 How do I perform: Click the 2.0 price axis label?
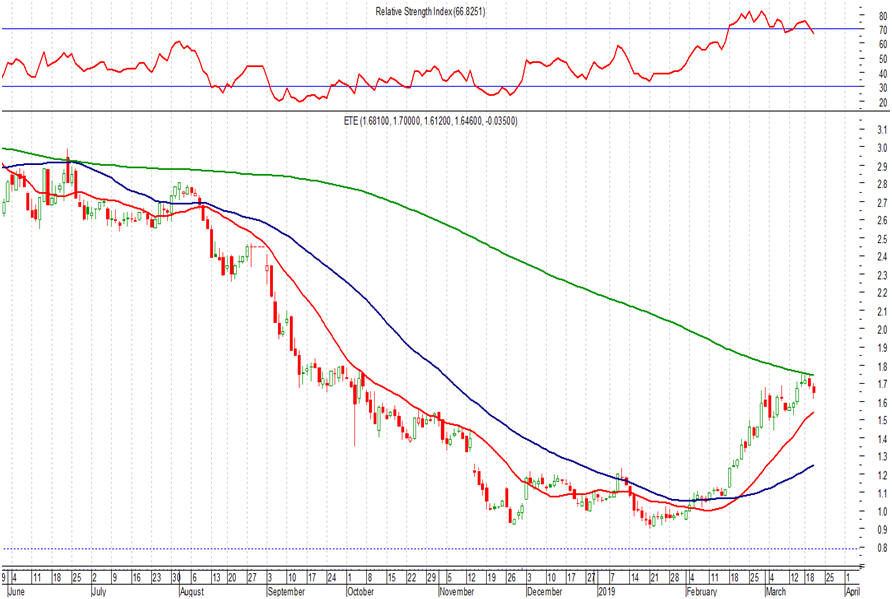pyautogui.click(x=882, y=330)
